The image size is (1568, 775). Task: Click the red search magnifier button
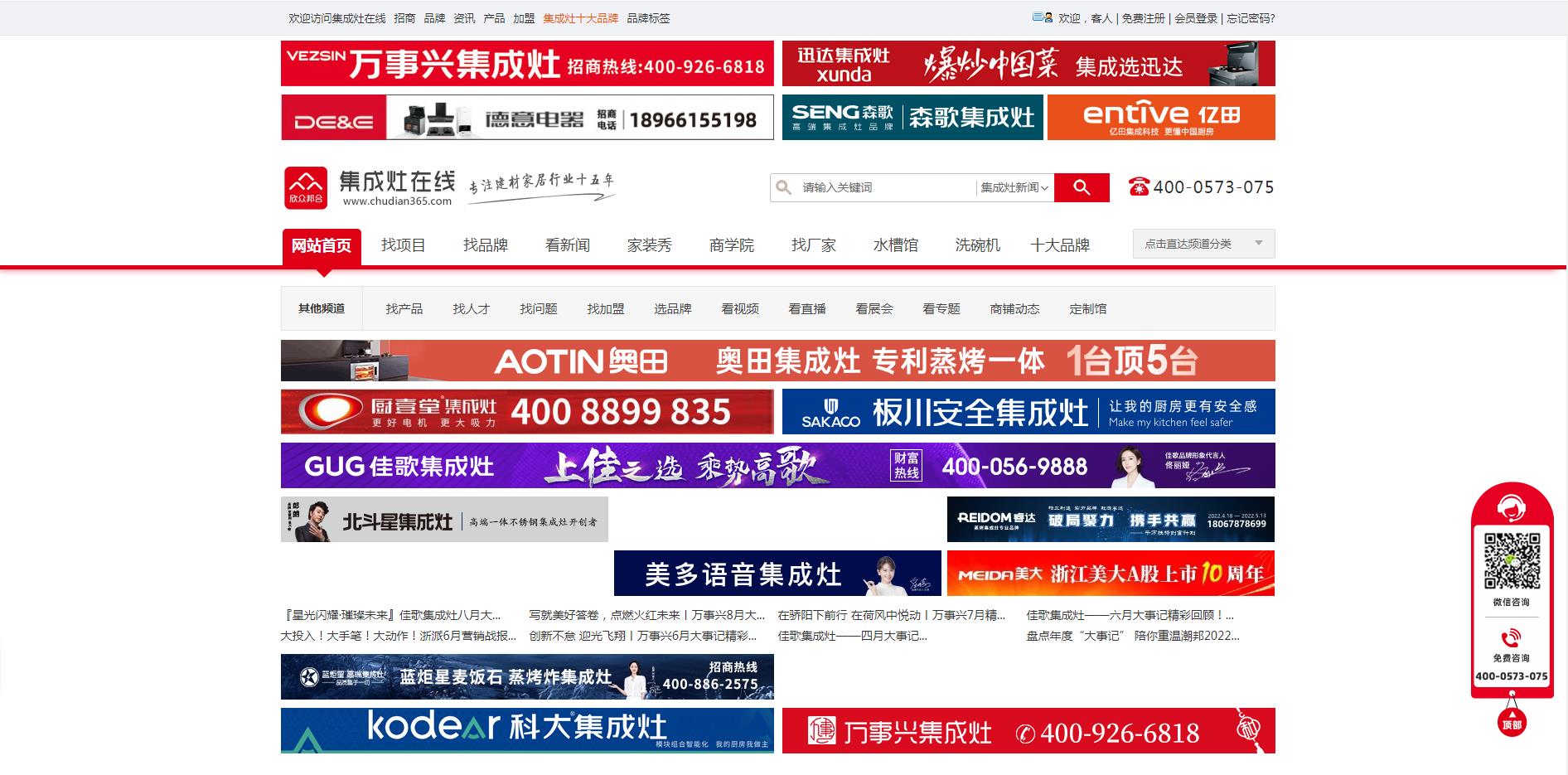[x=1082, y=187]
